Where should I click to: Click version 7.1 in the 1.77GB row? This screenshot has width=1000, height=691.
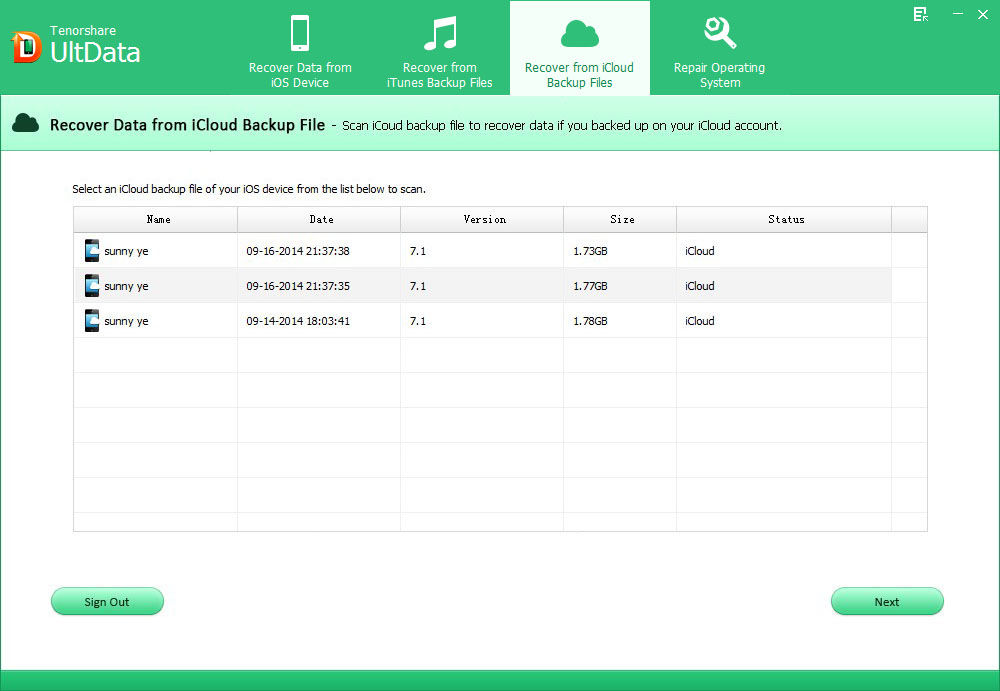[x=418, y=286]
